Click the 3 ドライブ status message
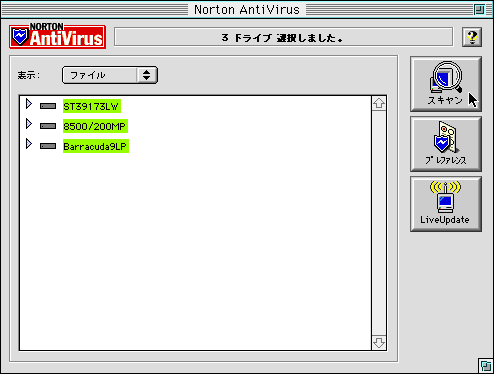The height and width of the screenshot is (374, 494). click(282, 38)
